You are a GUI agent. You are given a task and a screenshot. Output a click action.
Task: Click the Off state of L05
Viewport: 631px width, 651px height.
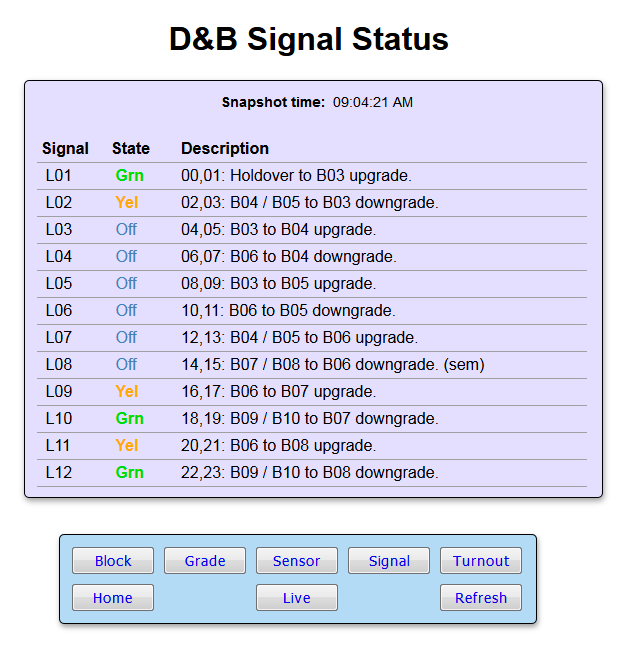(x=126, y=284)
